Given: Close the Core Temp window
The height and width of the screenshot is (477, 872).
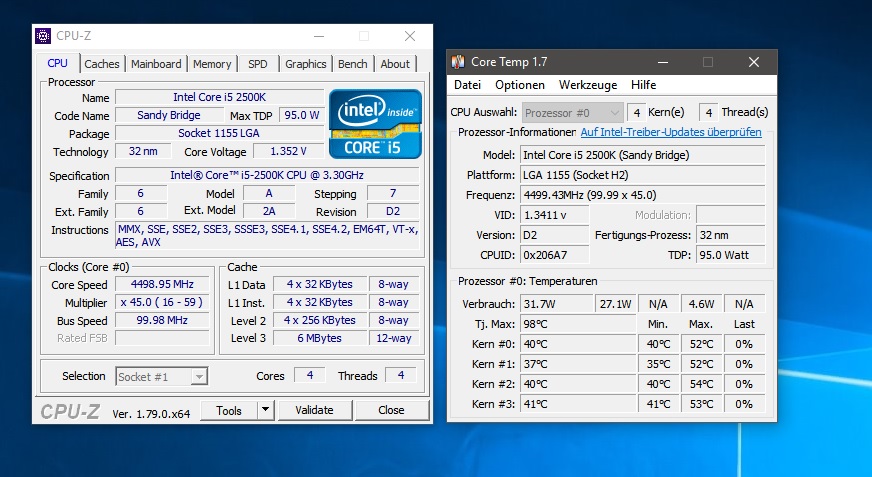Looking at the screenshot, I should click(x=754, y=62).
